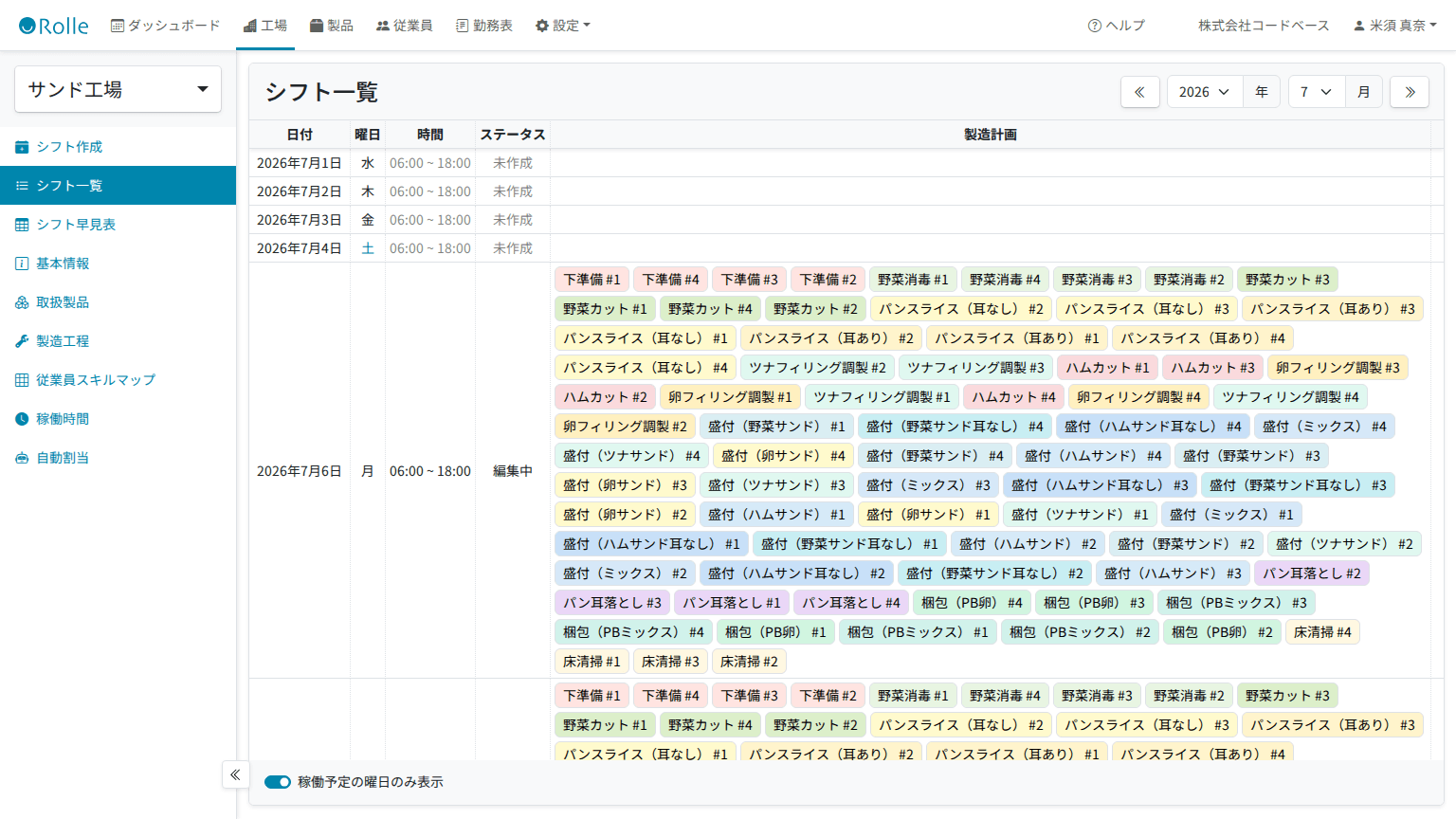Click the user avatar icon beside 米須 真奈
1456x819 pixels.
pyautogui.click(x=1359, y=26)
